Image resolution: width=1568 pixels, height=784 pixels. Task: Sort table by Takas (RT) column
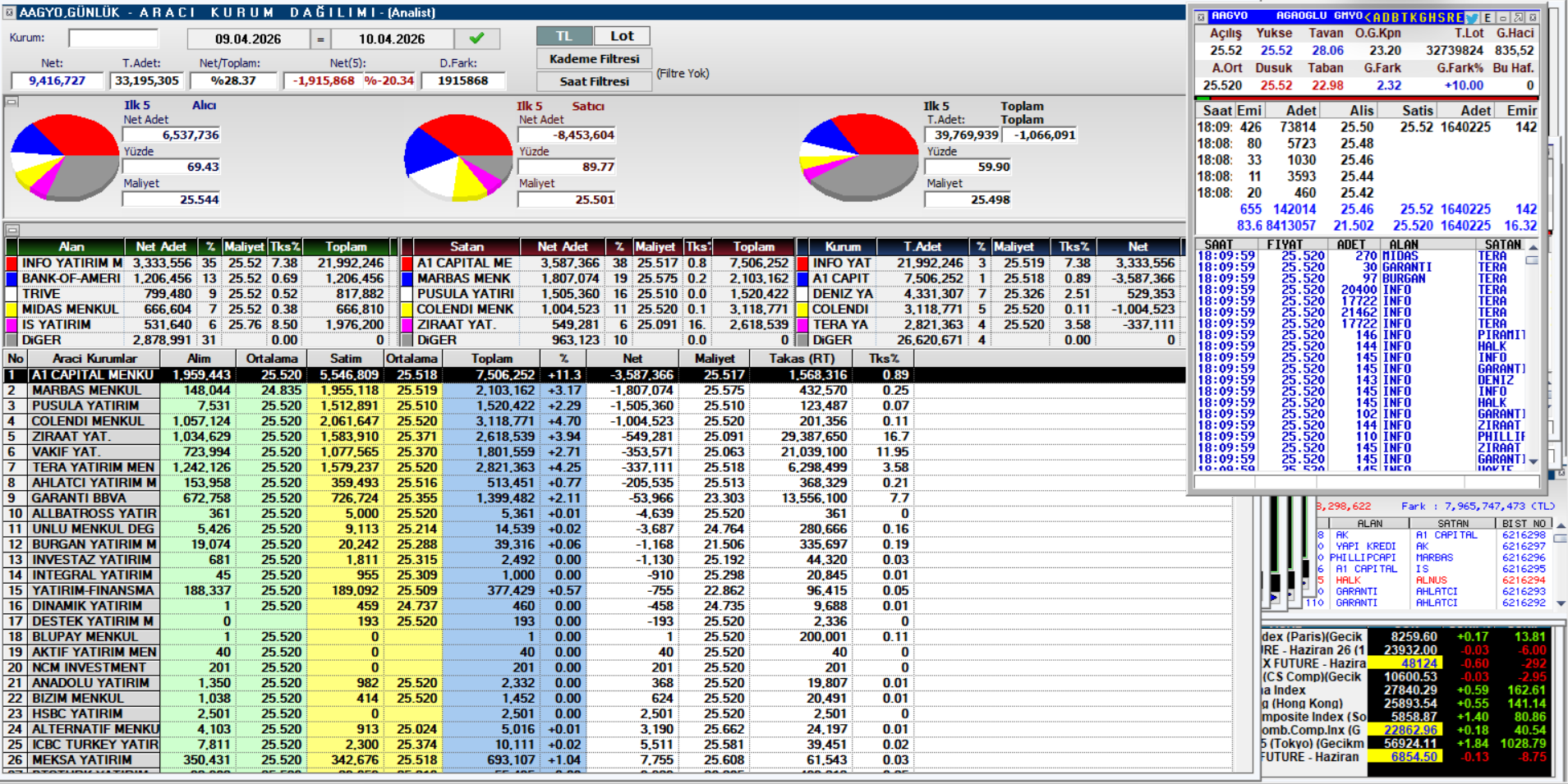point(802,359)
